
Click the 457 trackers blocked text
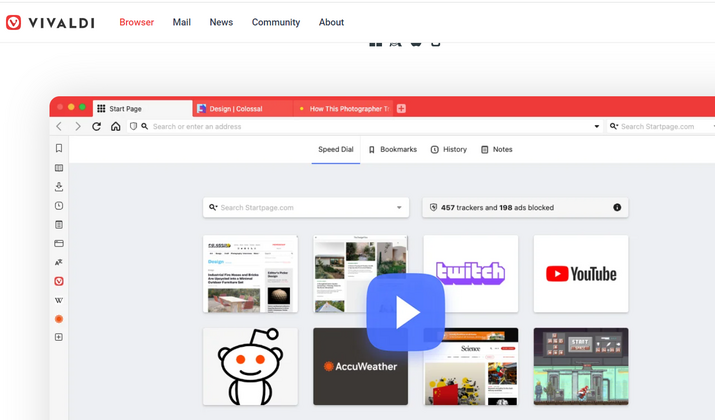pyautogui.click(x=497, y=207)
